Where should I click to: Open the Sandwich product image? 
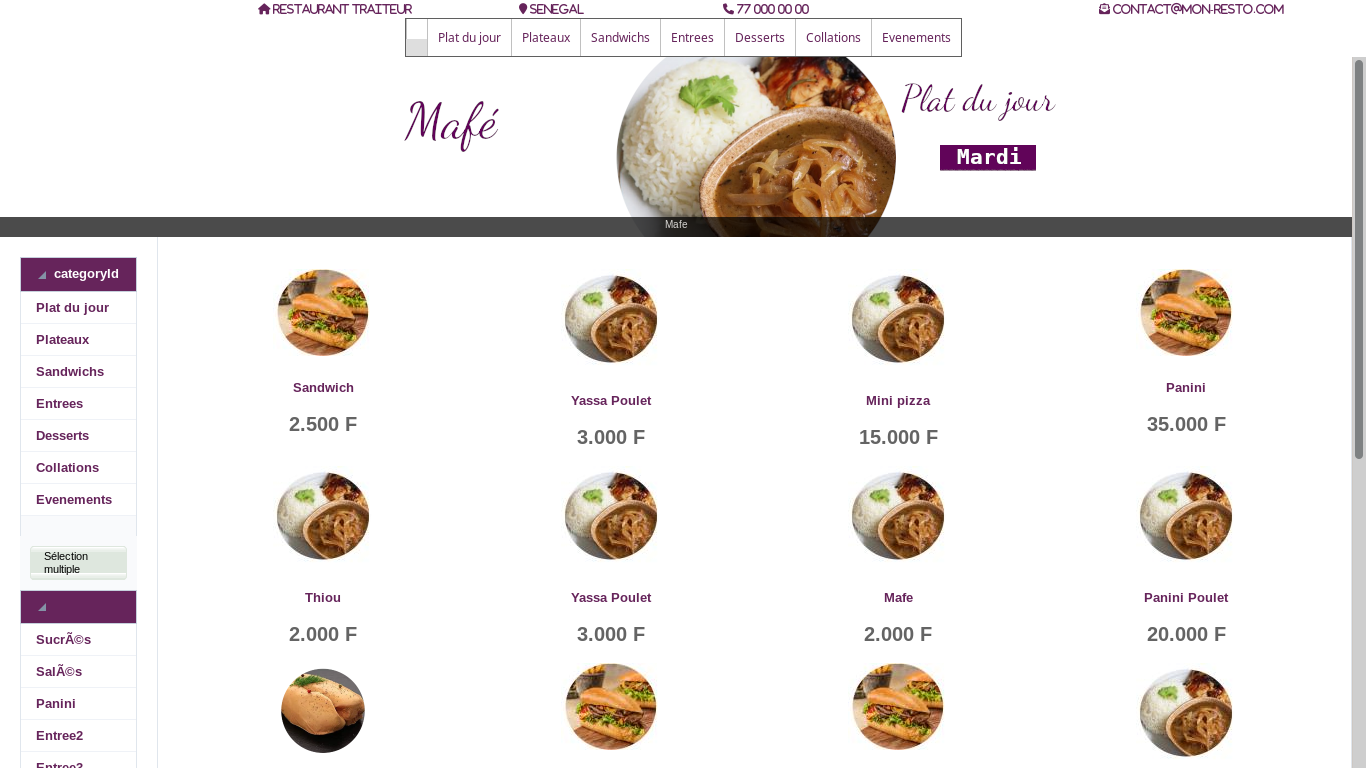point(323,313)
